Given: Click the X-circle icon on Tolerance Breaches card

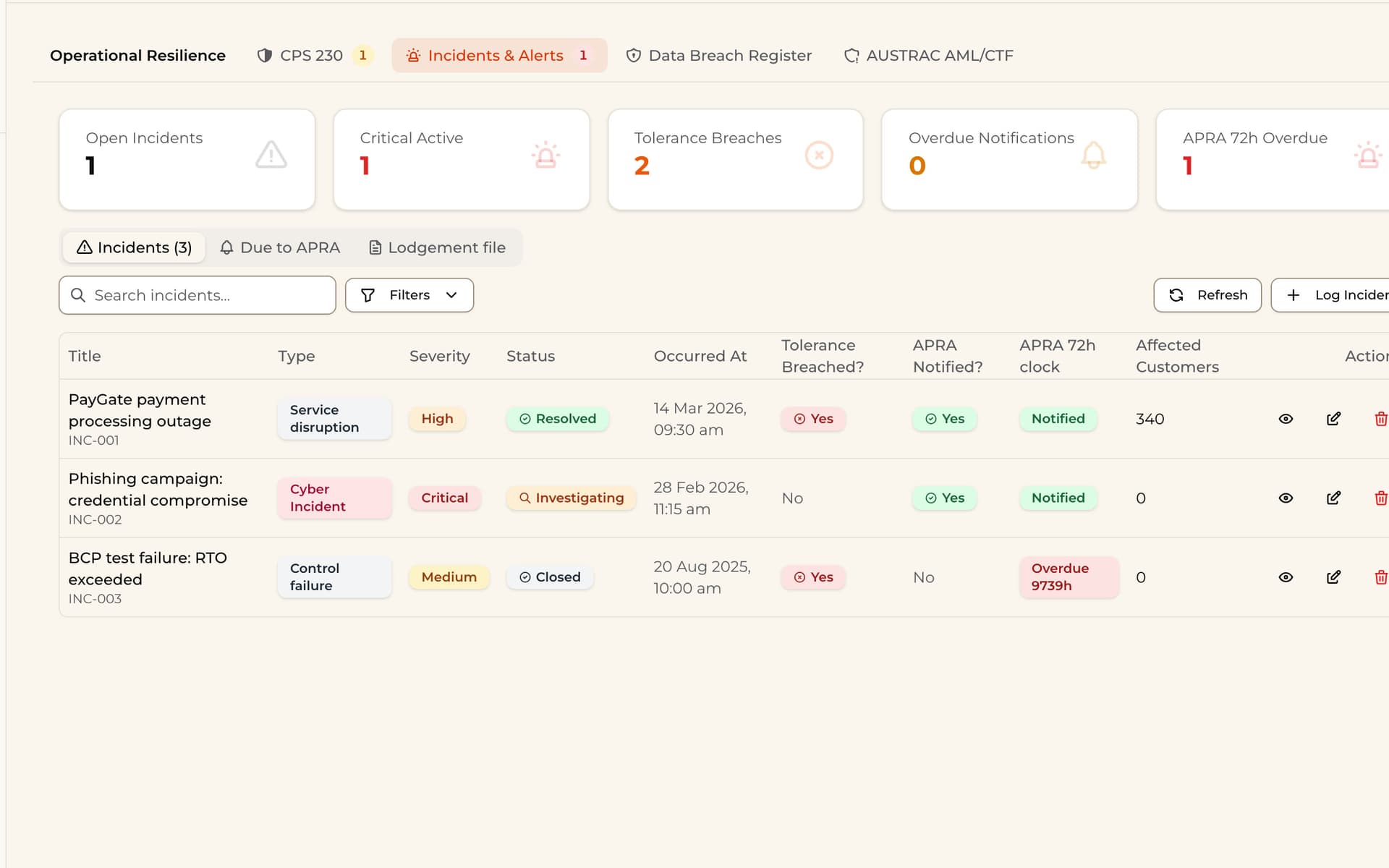Looking at the screenshot, I should [819, 155].
